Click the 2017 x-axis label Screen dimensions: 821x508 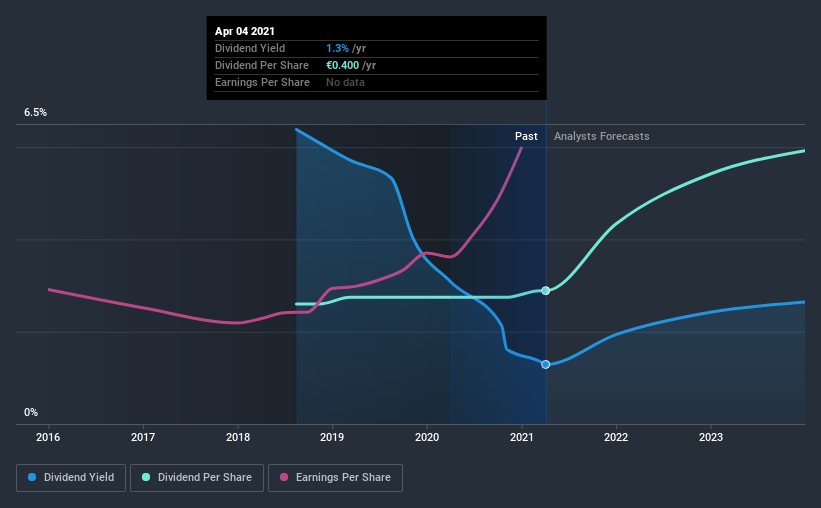click(143, 437)
